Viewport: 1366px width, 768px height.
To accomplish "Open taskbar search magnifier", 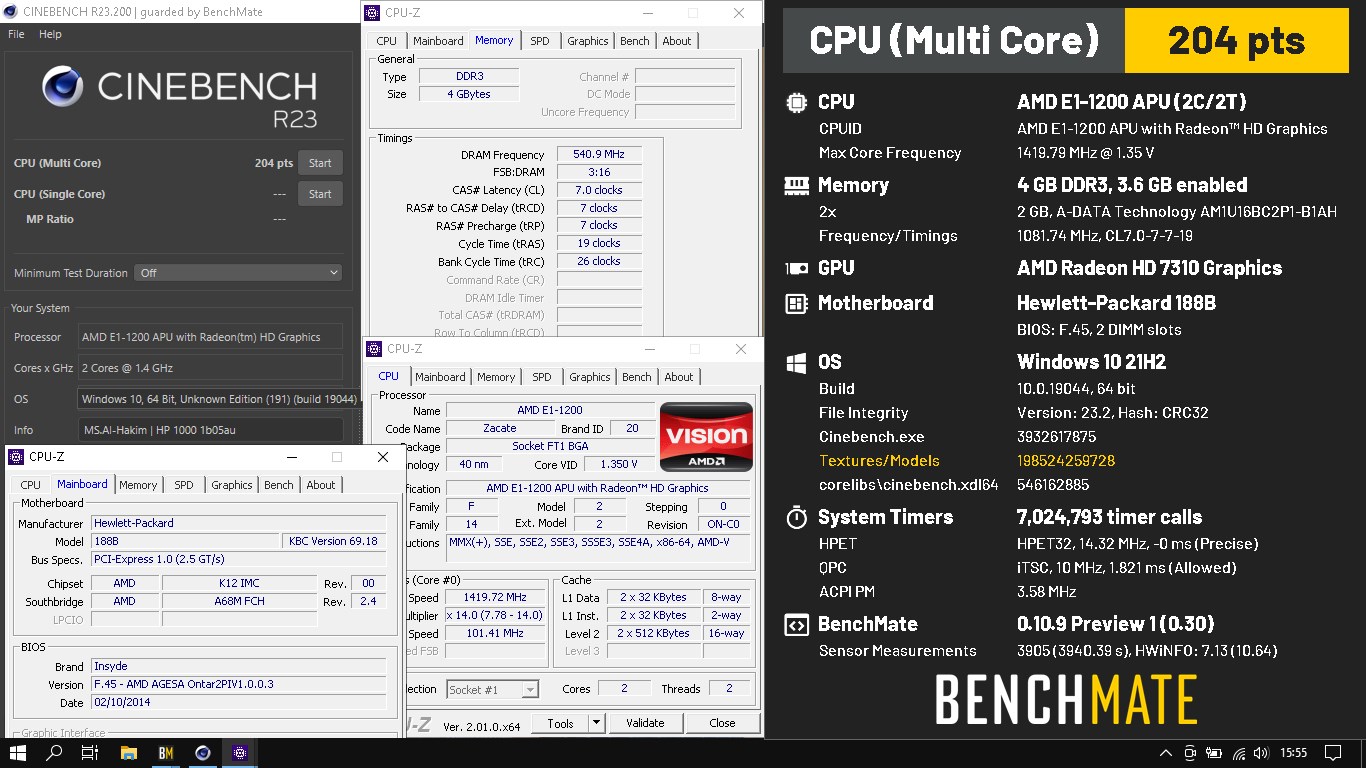I will (x=54, y=753).
